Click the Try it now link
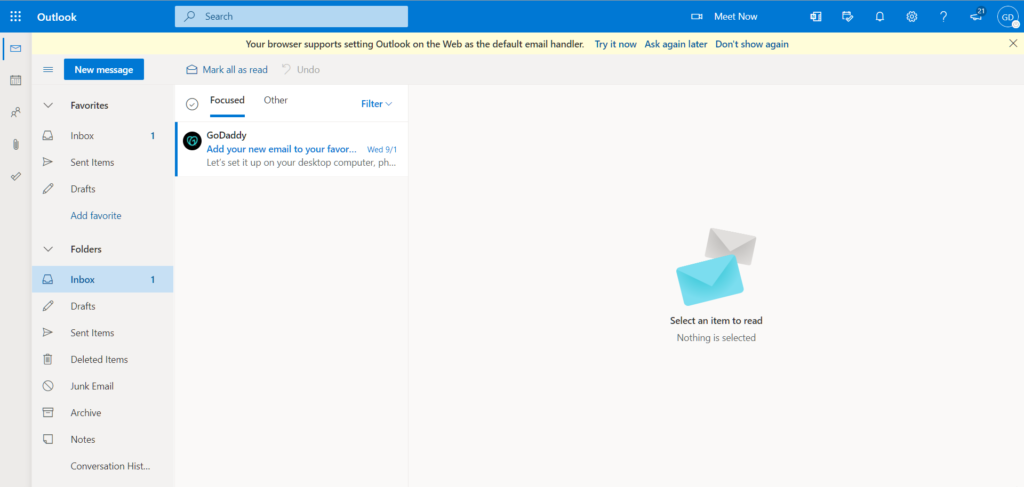Viewport: 1024px width, 487px height. tap(615, 44)
